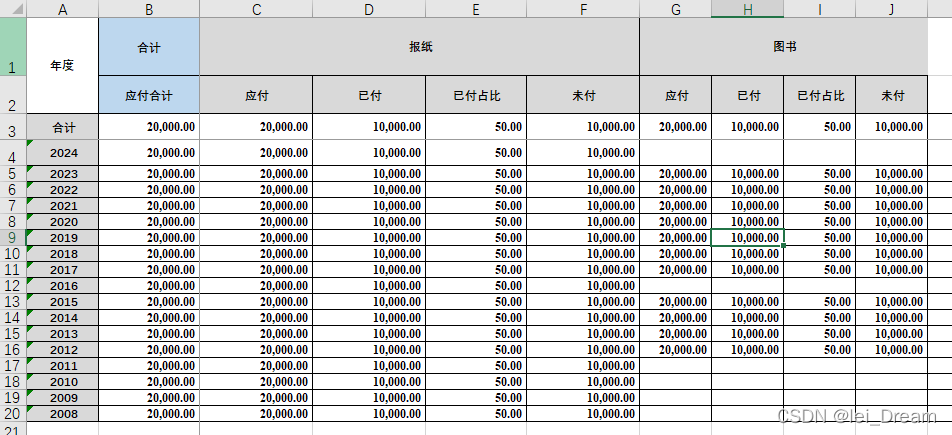This screenshot has height=435, width=952.
Task: Select the 2017 year cell
Action: click(63, 270)
